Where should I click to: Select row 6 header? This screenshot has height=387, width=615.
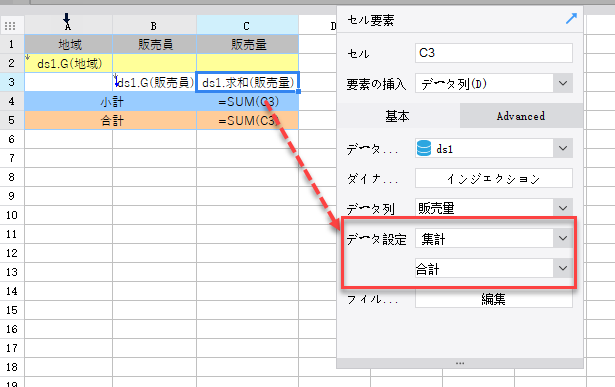pyautogui.click(x=12, y=139)
